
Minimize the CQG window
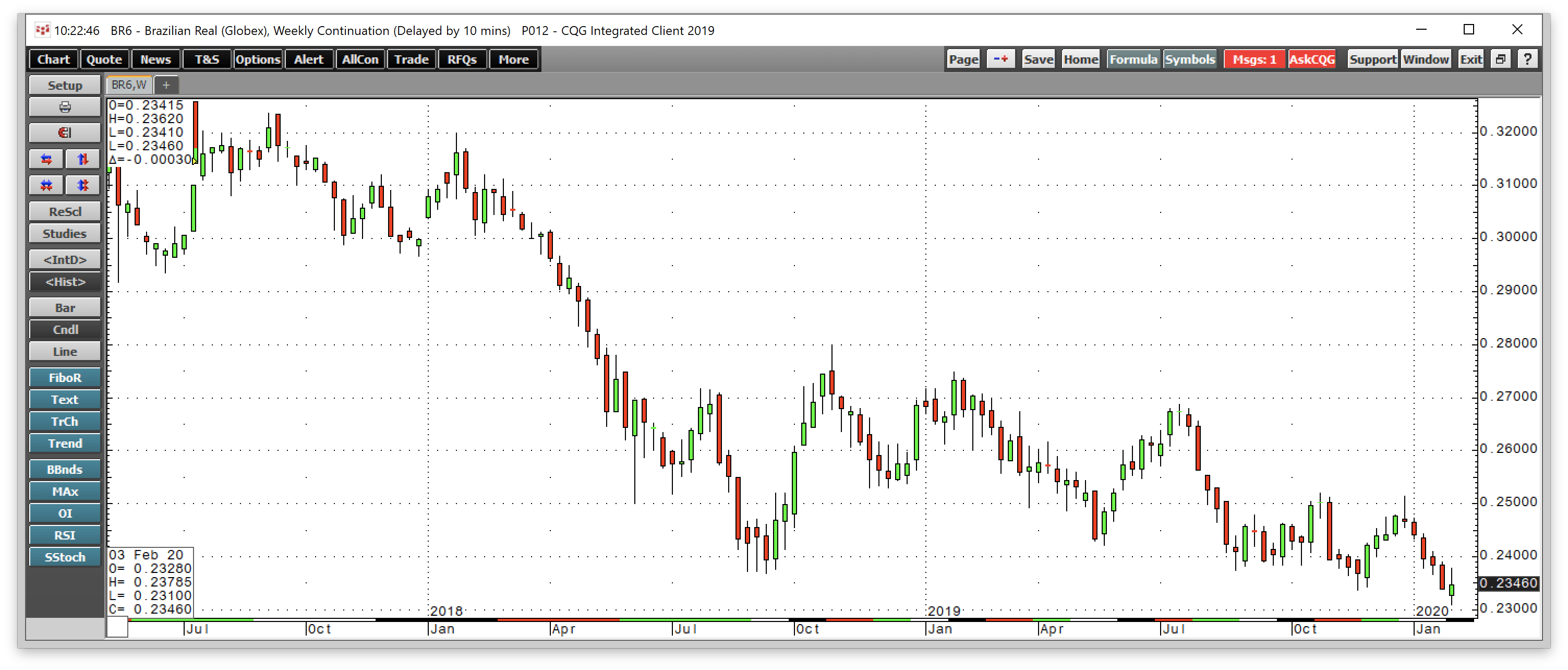tap(1421, 29)
